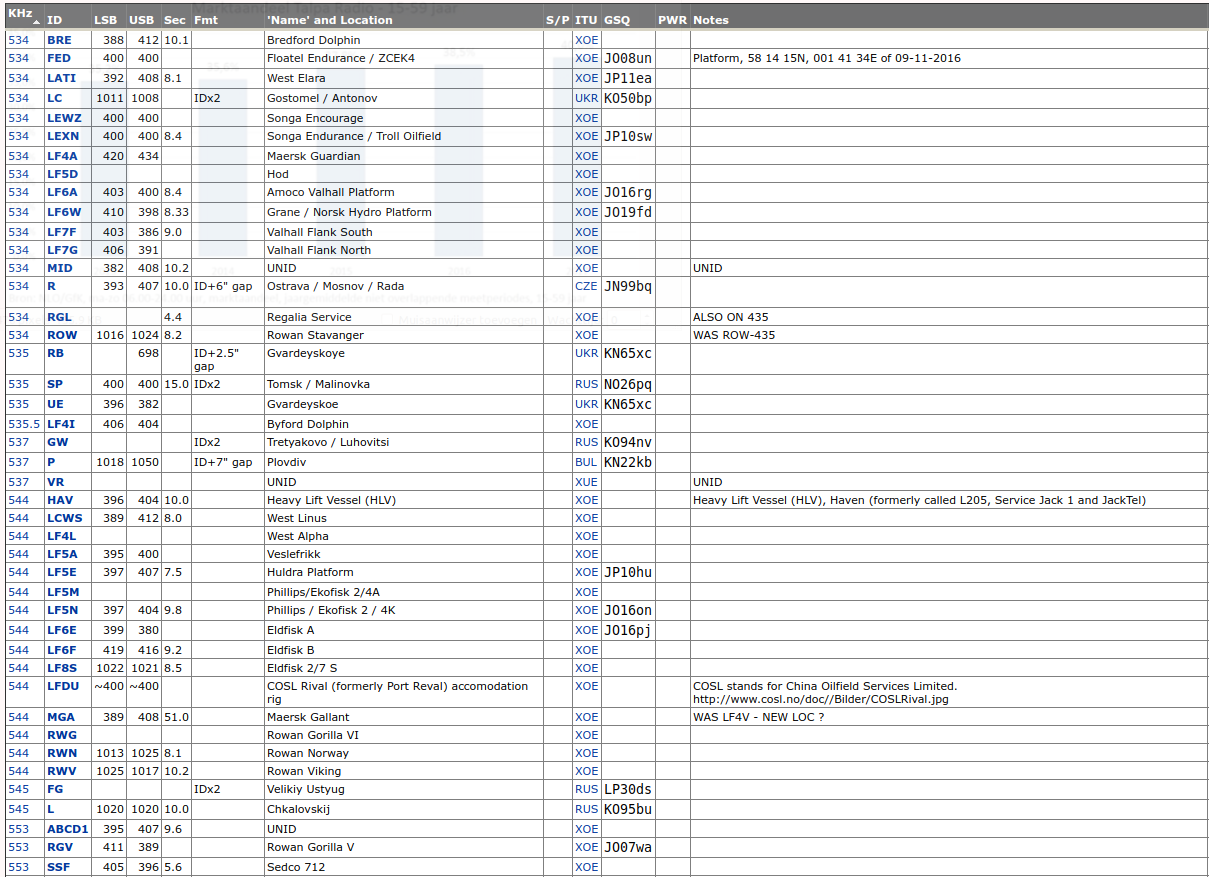Viewport: 1209px width, 877px height.
Task: Open grid square JO08un link
Action: (628, 59)
